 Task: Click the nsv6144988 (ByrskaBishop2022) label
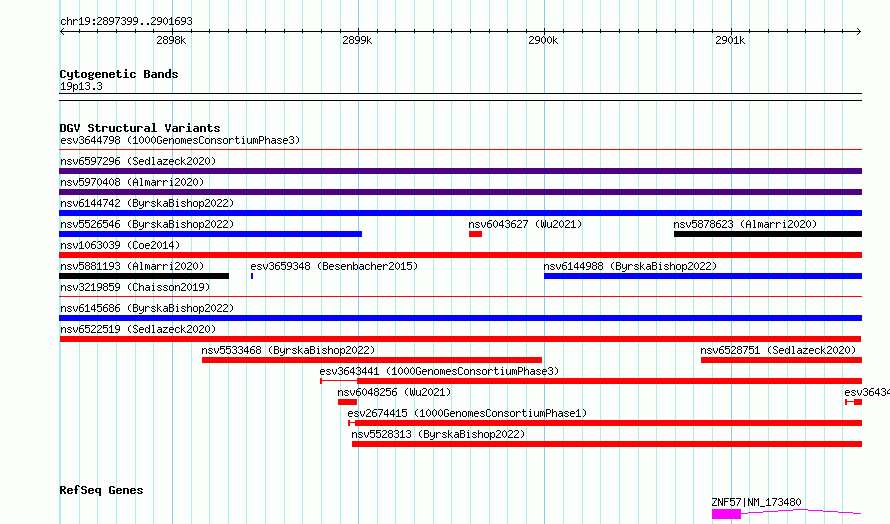pos(630,266)
